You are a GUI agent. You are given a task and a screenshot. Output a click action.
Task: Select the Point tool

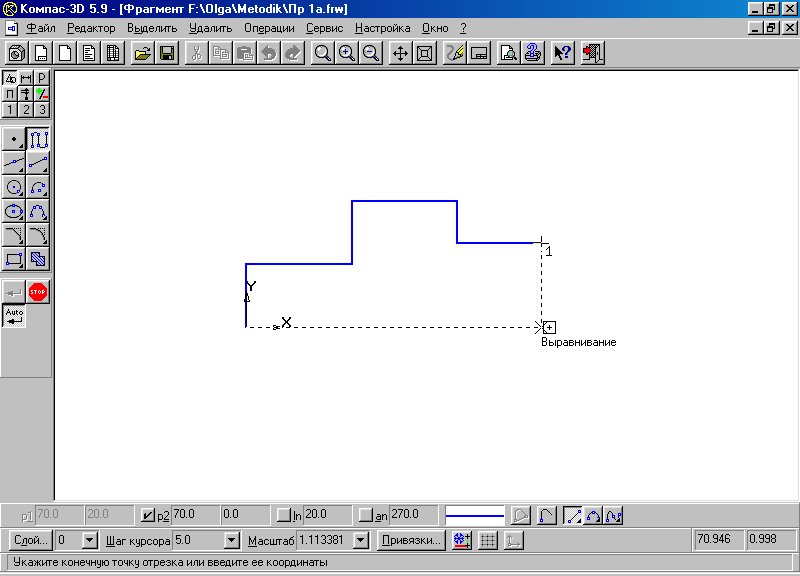14,139
